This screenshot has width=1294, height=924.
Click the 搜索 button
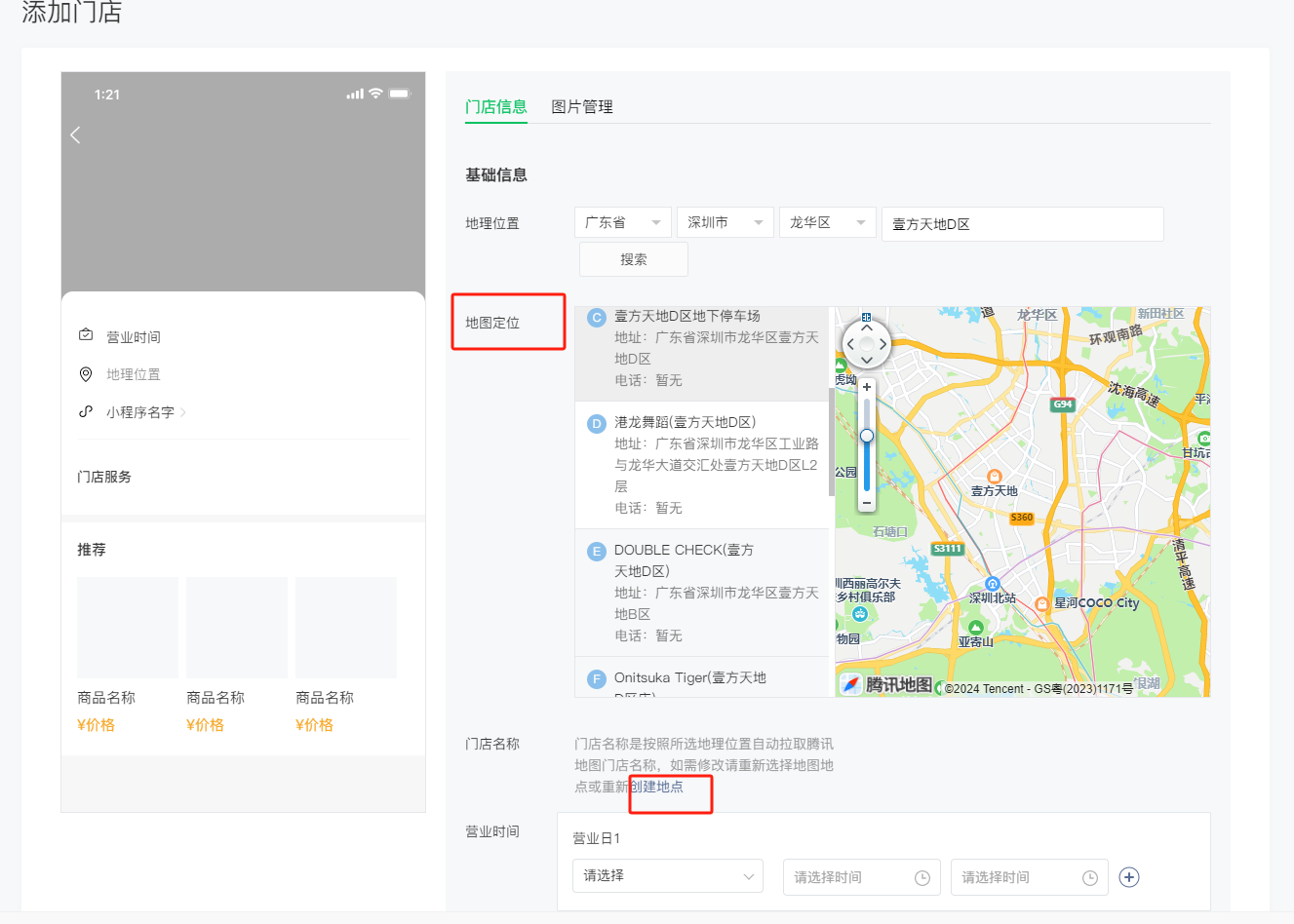(634, 259)
